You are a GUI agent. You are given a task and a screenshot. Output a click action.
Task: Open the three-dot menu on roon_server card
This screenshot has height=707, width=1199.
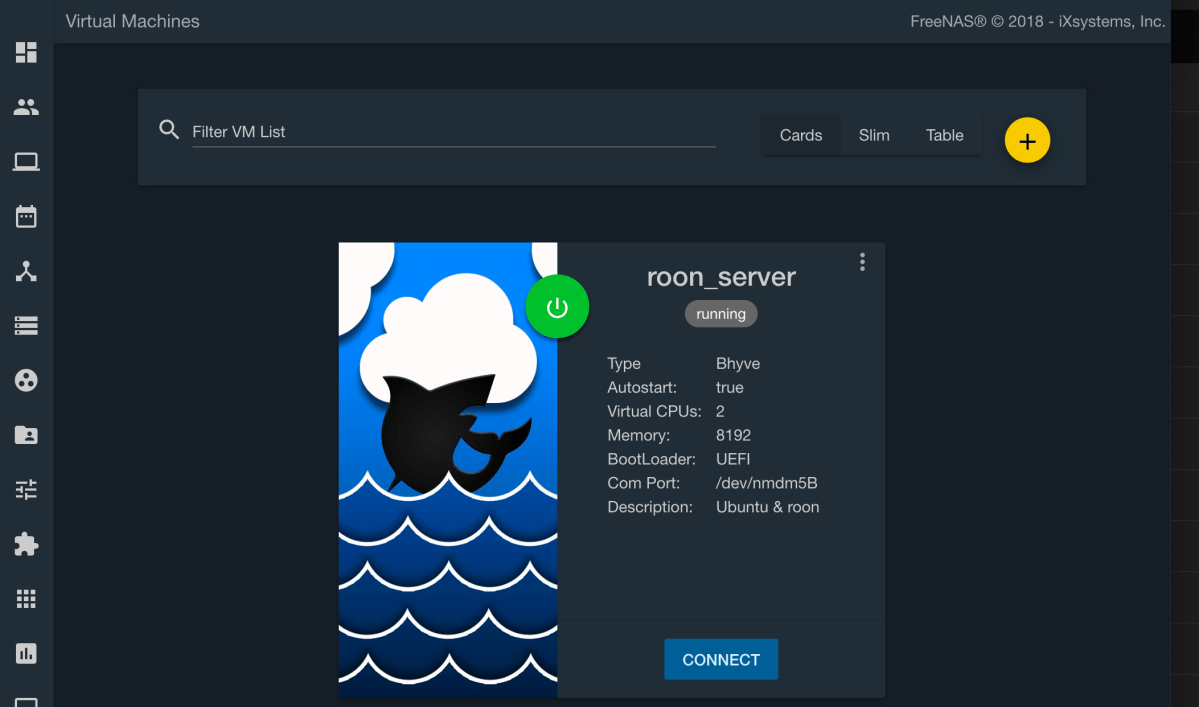coord(862,262)
